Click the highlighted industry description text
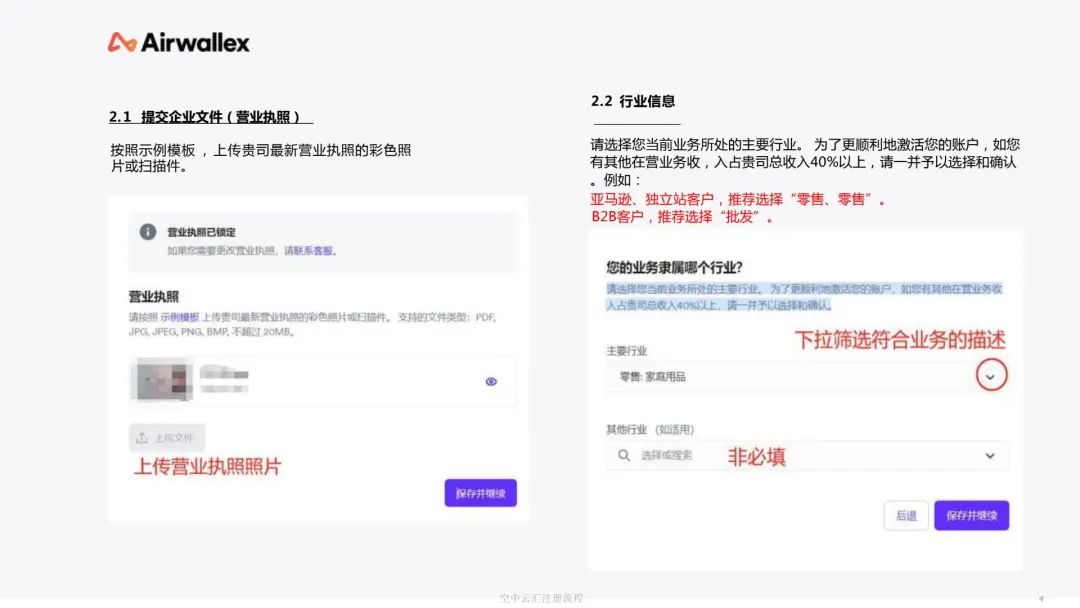This screenshot has height=608, width=1080. [804, 297]
